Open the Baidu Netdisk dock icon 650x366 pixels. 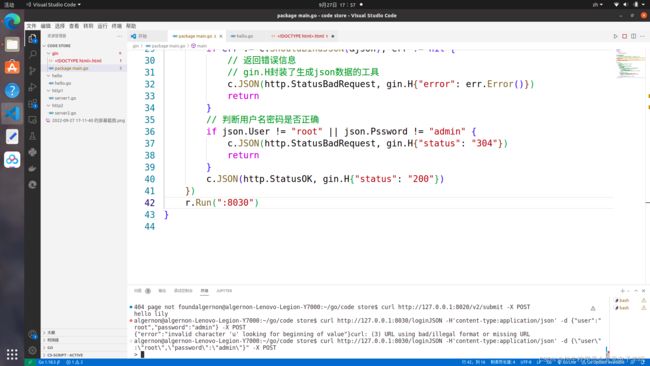12,160
